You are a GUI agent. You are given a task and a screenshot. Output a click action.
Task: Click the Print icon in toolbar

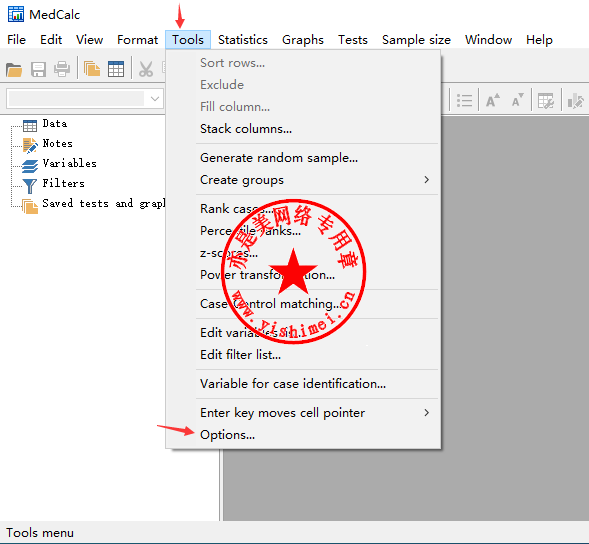click(x=62, y=69)
